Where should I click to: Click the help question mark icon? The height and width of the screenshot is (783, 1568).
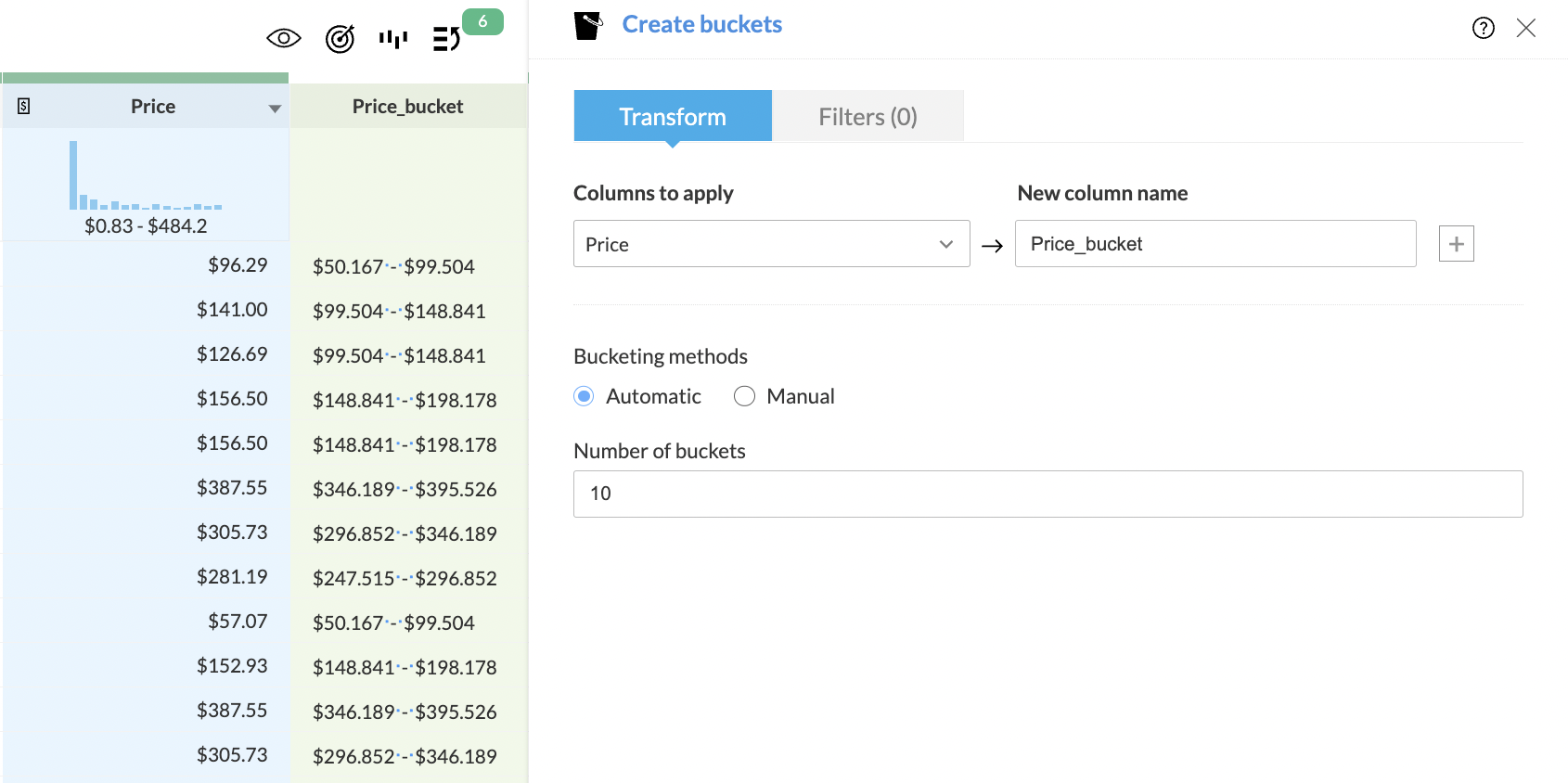click(1484, 28)
